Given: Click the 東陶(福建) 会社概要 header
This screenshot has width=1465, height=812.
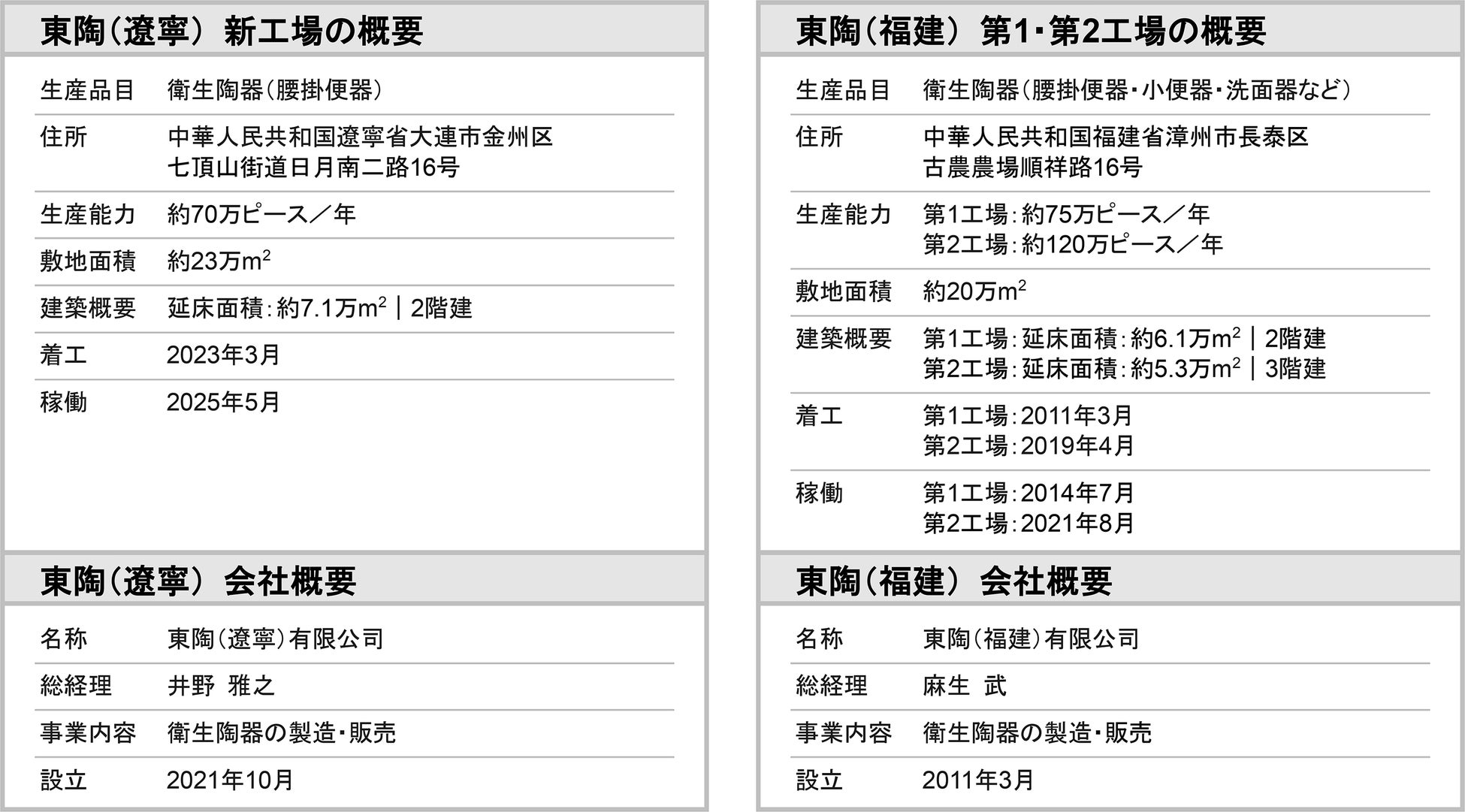Looking at the screenshot, I should click(x=953, y=581).
